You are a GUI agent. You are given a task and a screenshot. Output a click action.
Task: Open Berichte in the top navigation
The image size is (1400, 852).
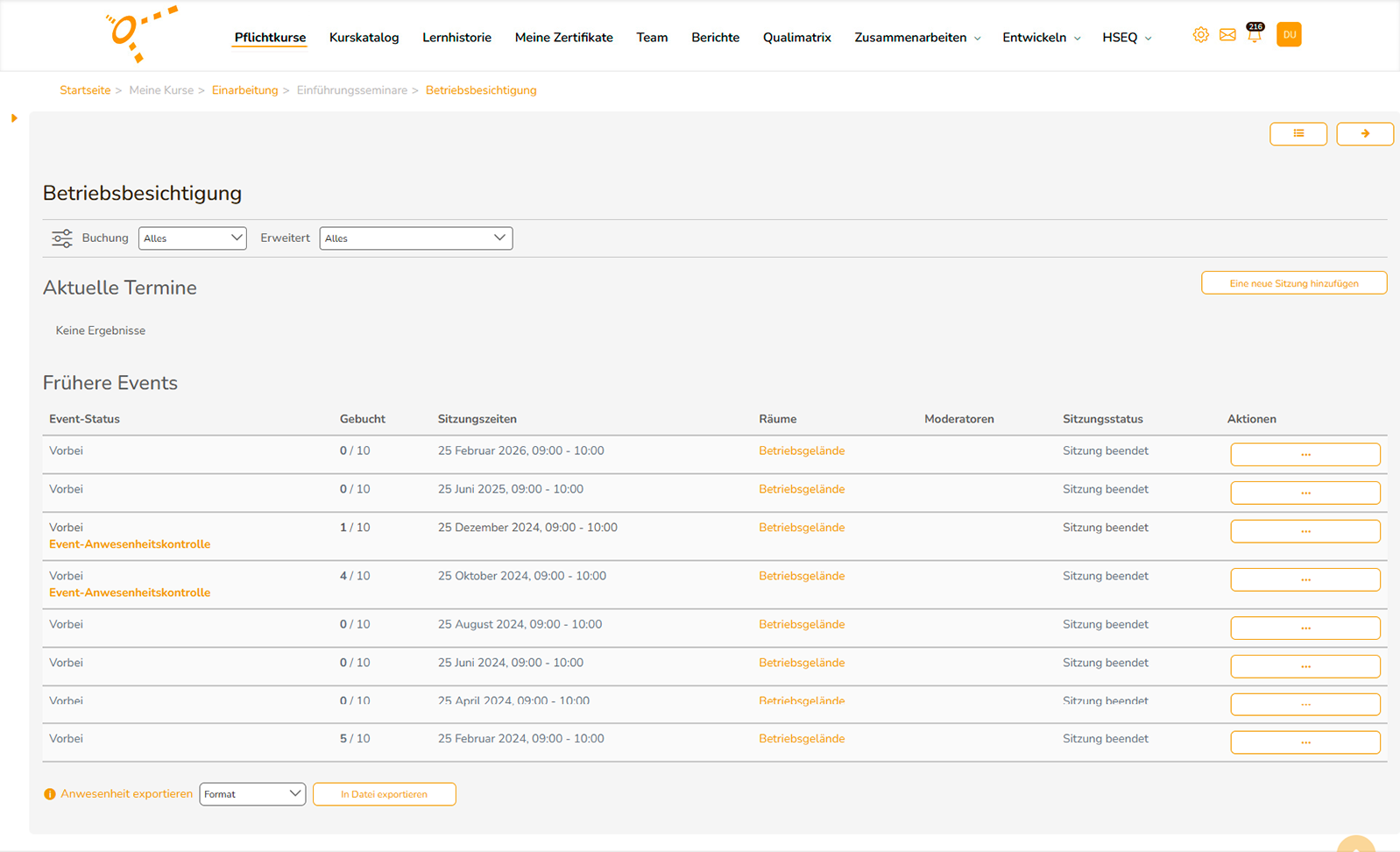(715, 38)
